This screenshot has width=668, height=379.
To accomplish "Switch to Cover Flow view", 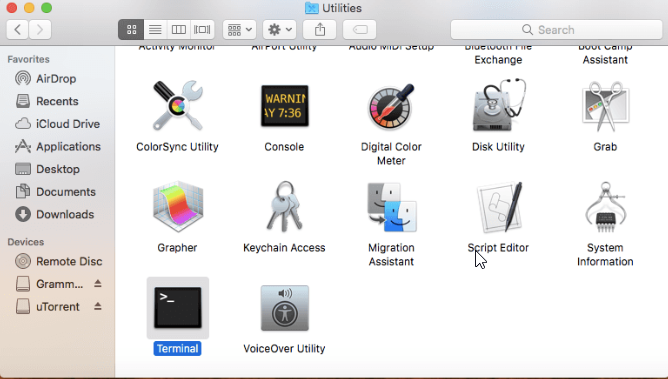I will [202, 29].
